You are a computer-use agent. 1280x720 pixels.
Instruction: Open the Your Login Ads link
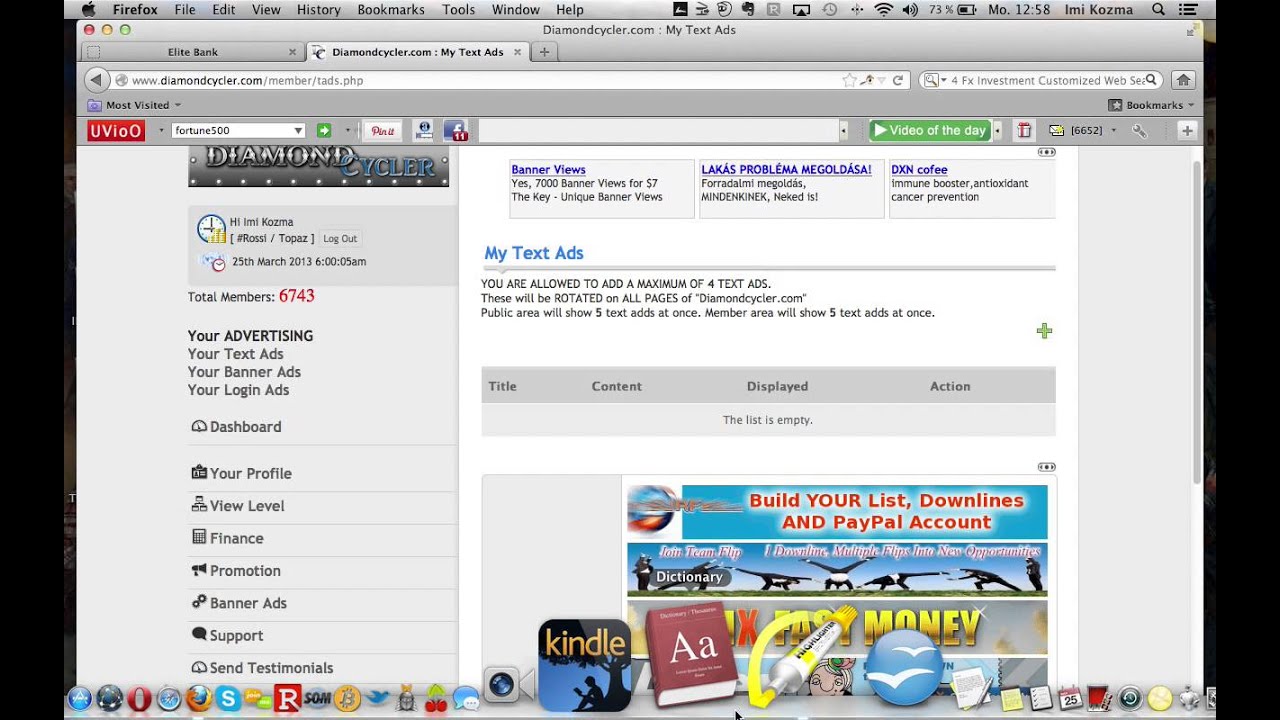(x=238, y=390)
